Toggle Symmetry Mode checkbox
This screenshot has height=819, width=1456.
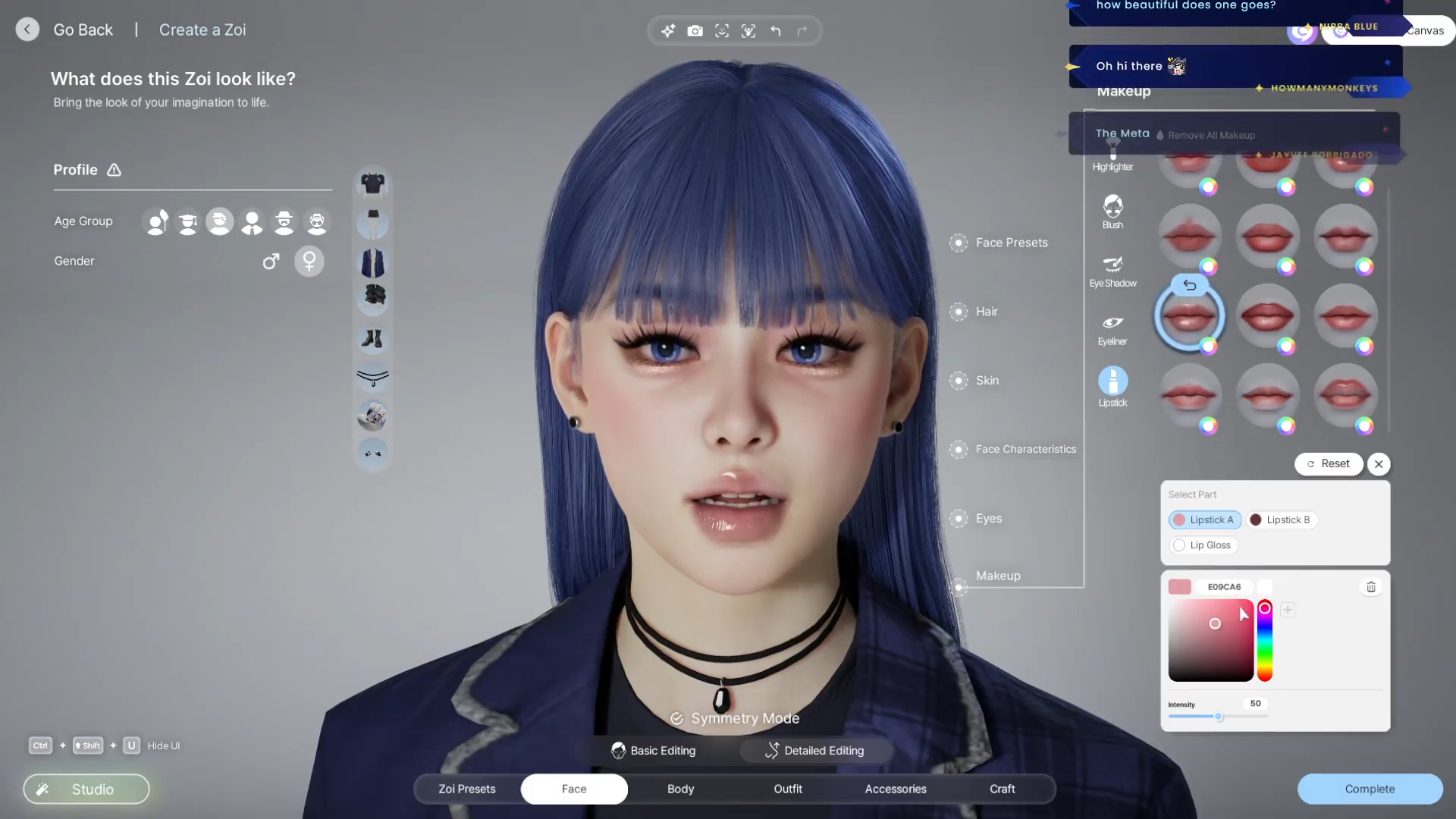tap(676, 719)
